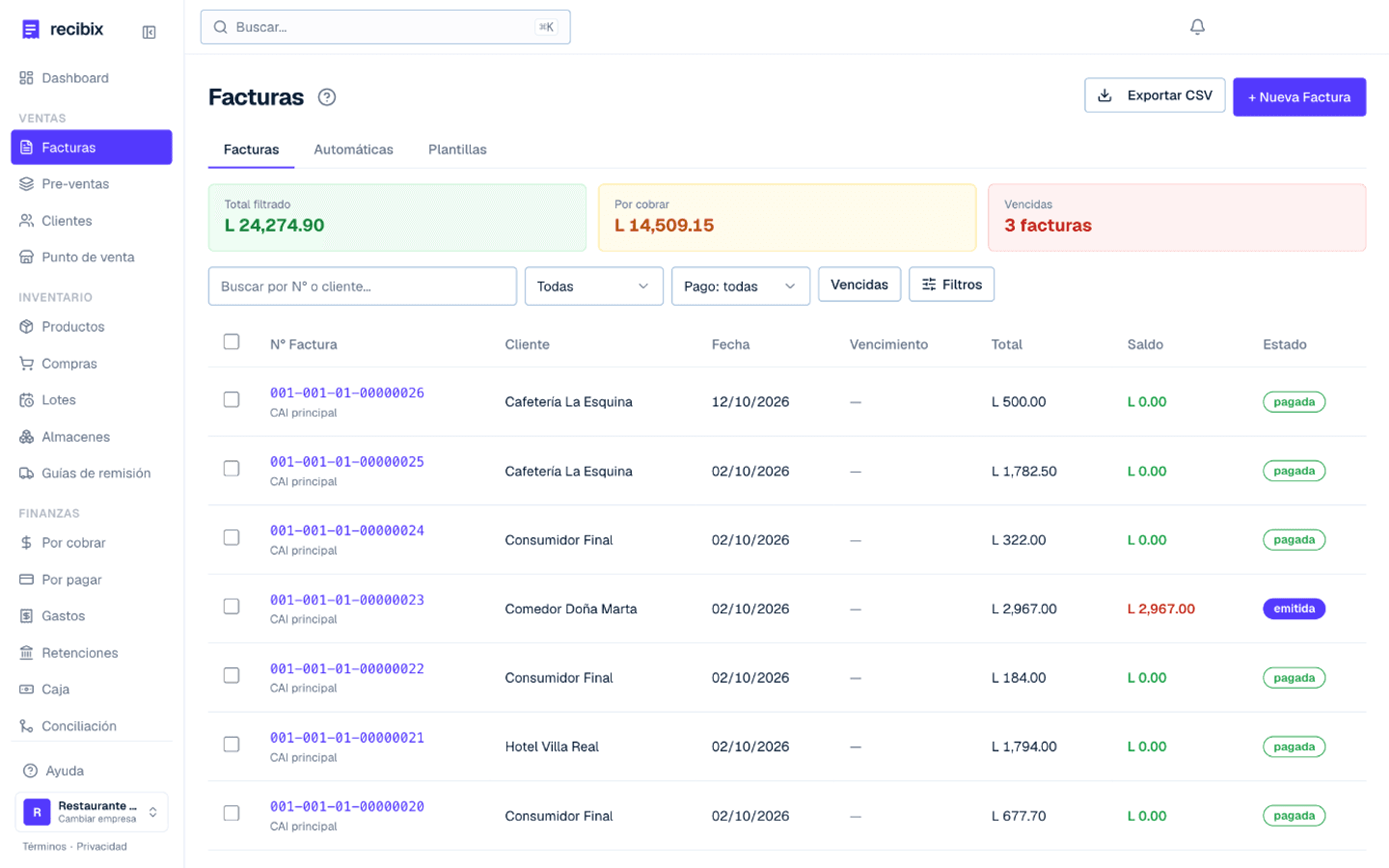Check invoice 001-001-01-00000021 checkbox
Image resolution: width=1389 pixels, height=868 pixels.
(x=231, y=744)
